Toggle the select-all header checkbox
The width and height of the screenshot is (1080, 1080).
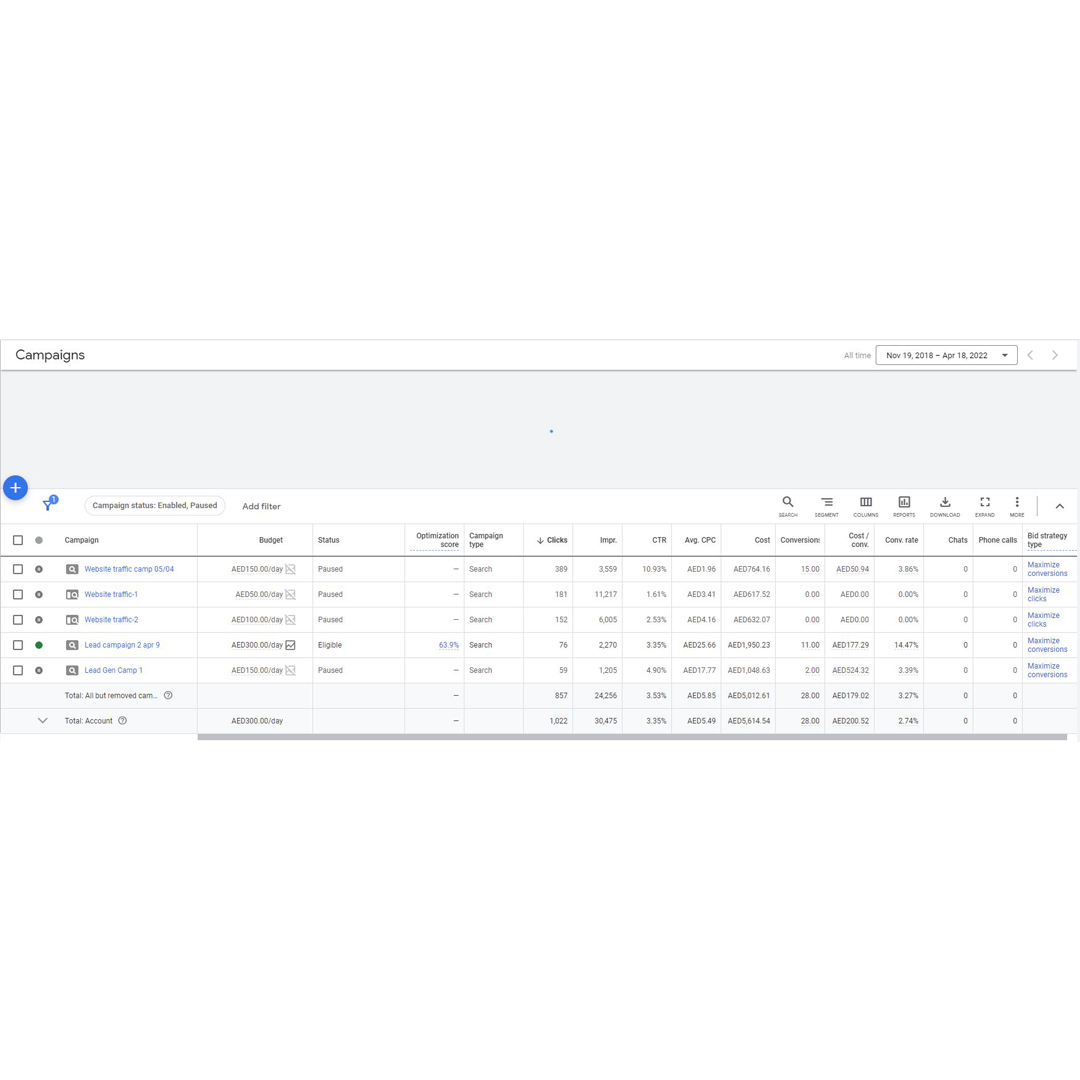[x=18, y=540]
